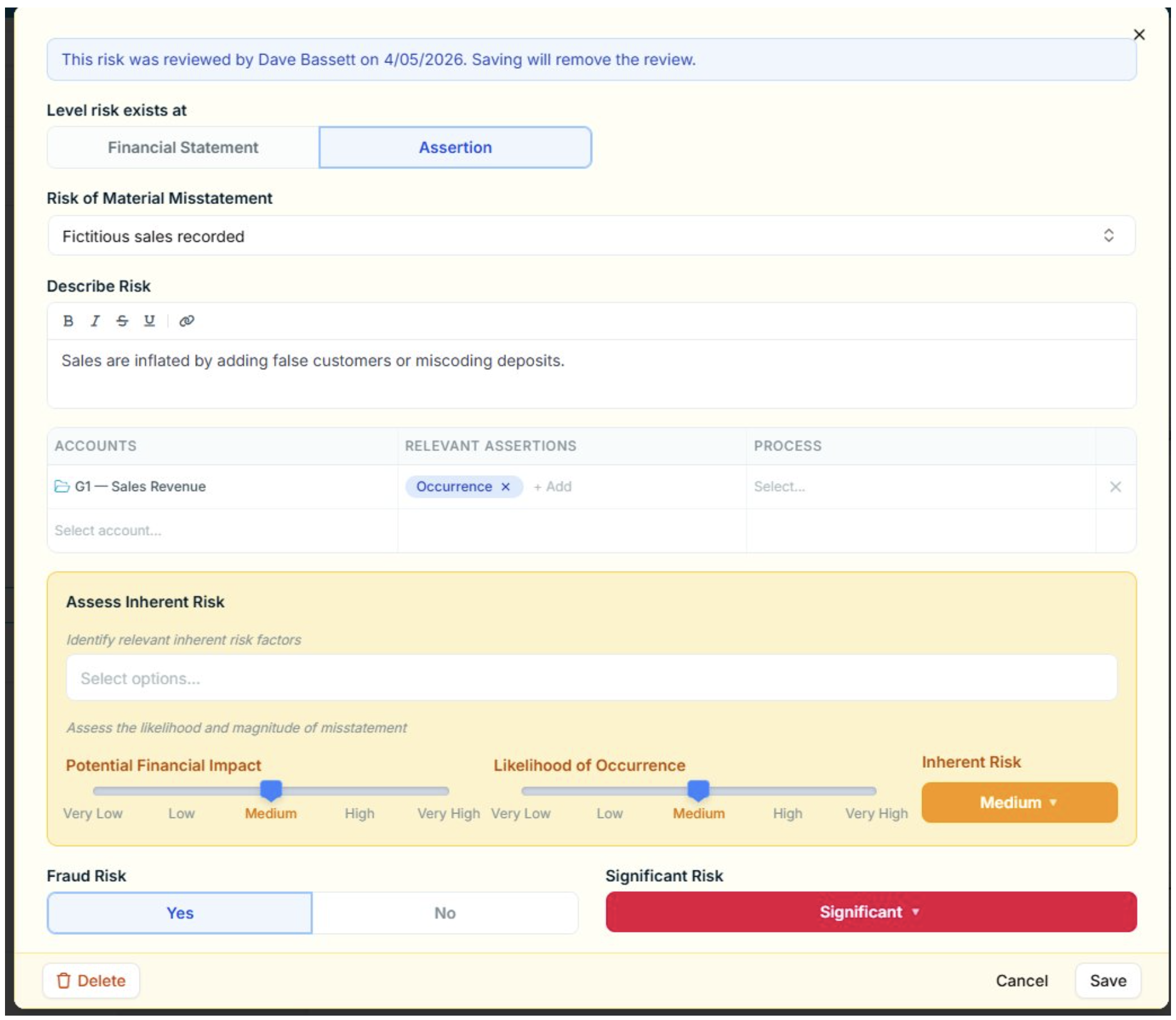Set Potential Financial Impact to Low
This screenshot has height=1020, width=1176.
point(181,813)
